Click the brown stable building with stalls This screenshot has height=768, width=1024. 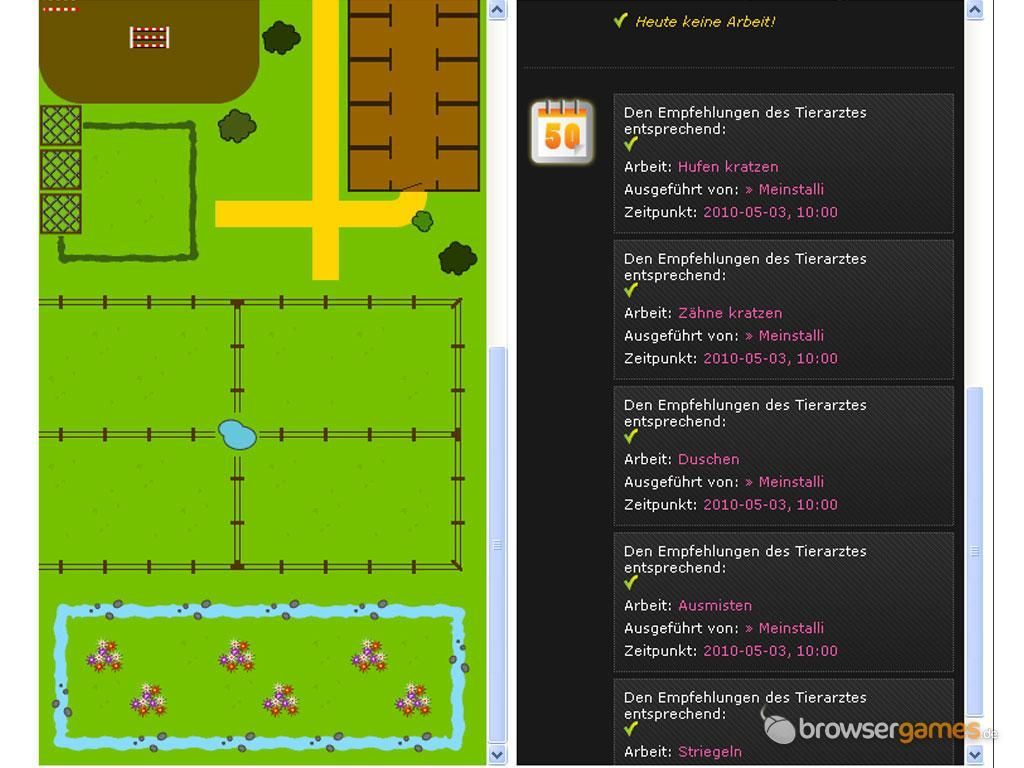pyautogui.click(x=414, y=95)
